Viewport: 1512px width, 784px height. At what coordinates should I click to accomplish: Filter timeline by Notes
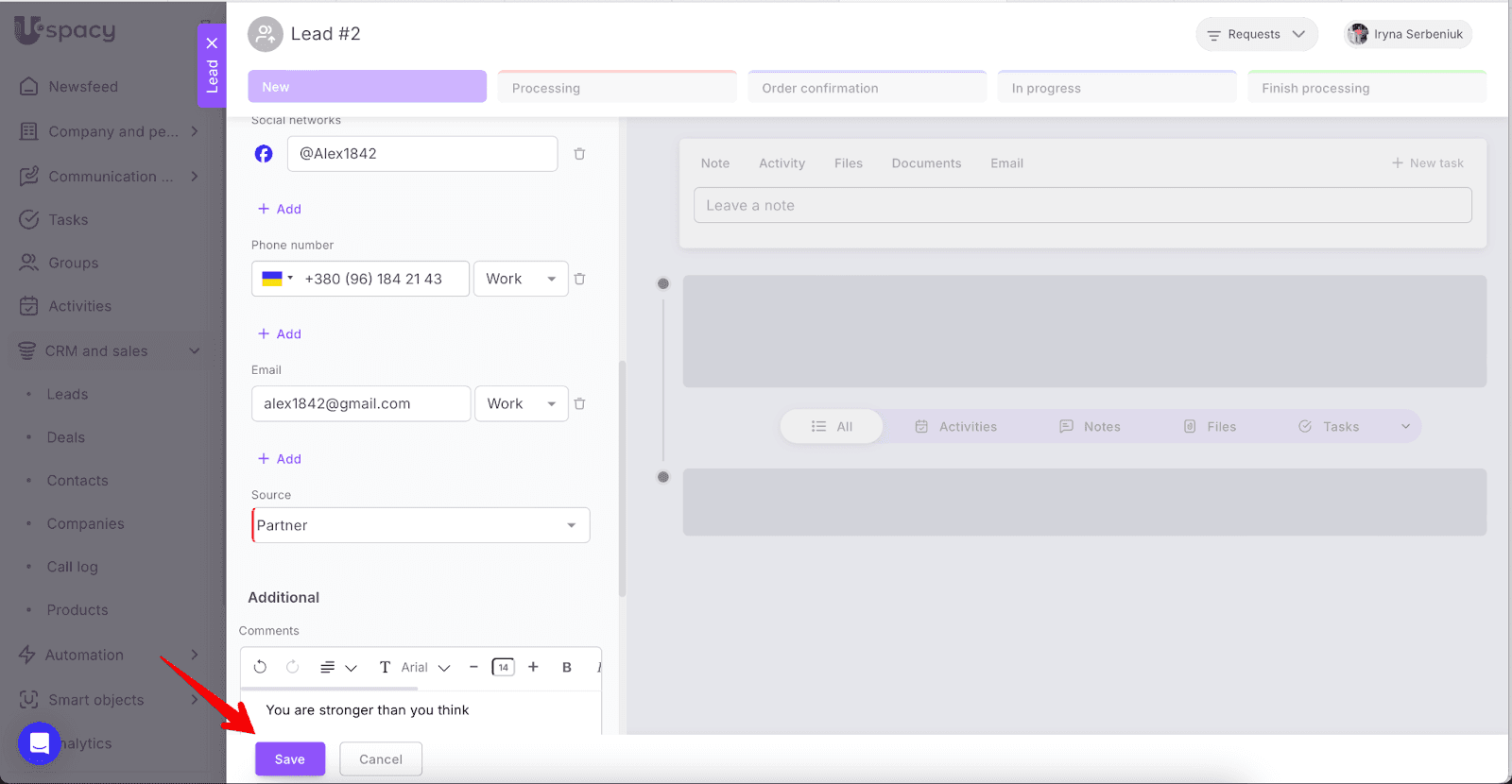(1090, 427)
